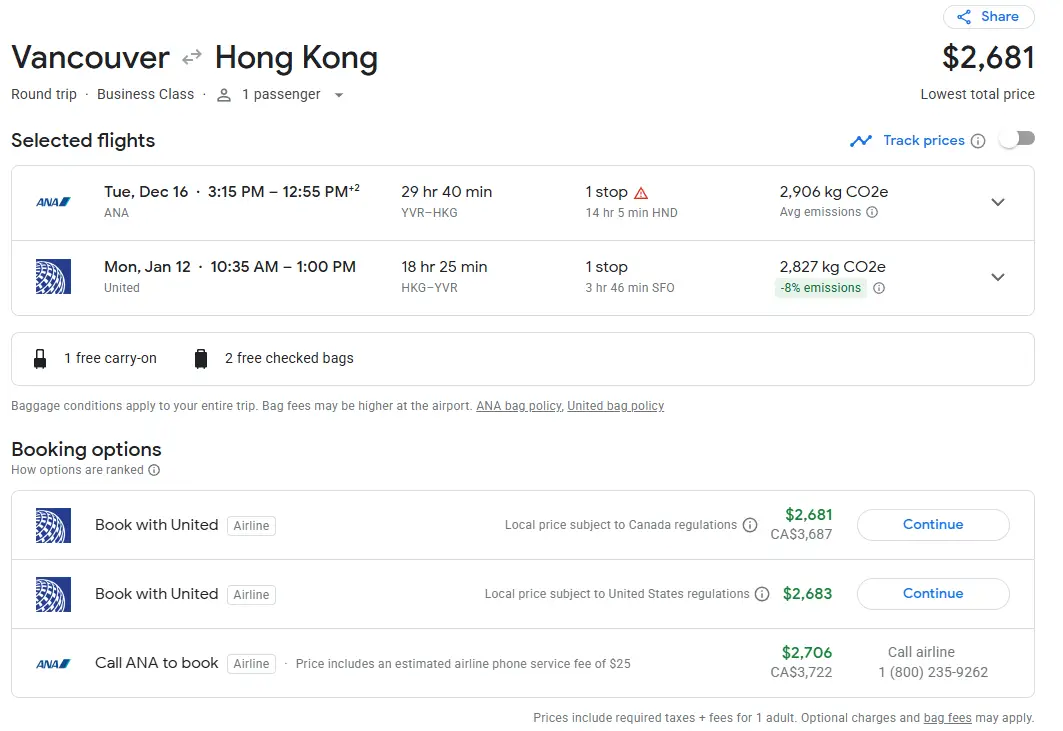Open the United States regulations info icon
Image resolution: width=1063 pixels, height=731 pixels.
click(x=762, y=595)
